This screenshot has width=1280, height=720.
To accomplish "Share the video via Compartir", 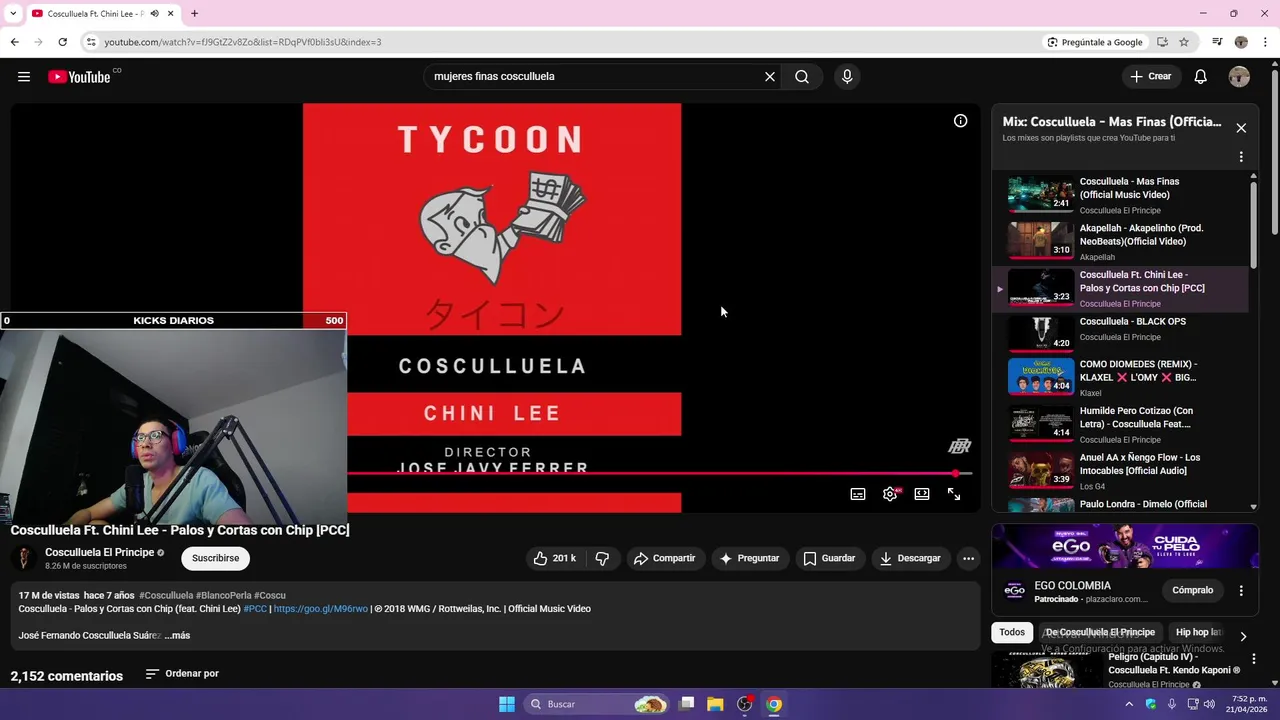I will 665,558.
